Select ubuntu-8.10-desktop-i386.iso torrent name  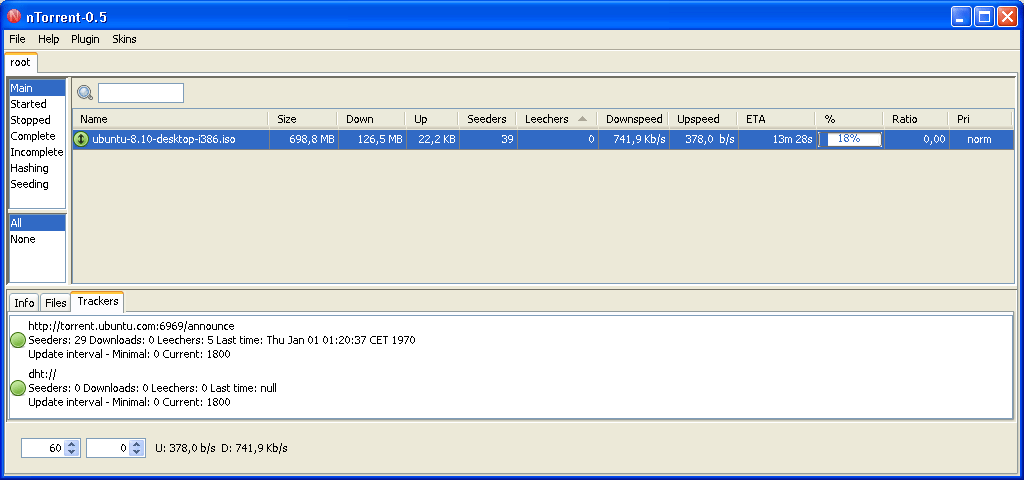164,139
